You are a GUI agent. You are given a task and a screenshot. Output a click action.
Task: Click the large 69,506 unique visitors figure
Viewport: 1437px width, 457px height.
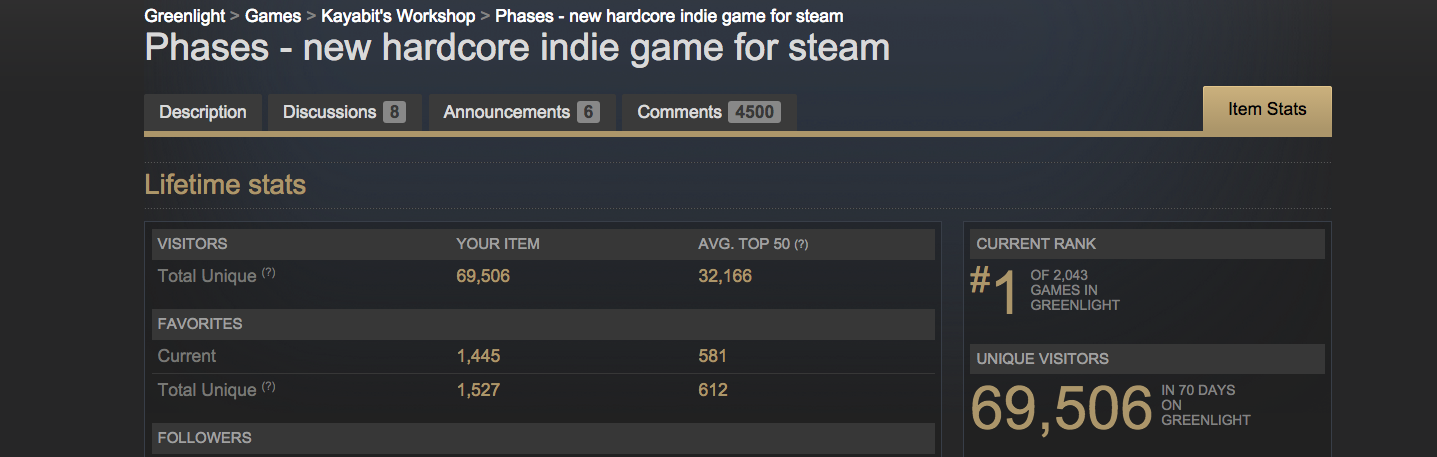coord(1061,407)
